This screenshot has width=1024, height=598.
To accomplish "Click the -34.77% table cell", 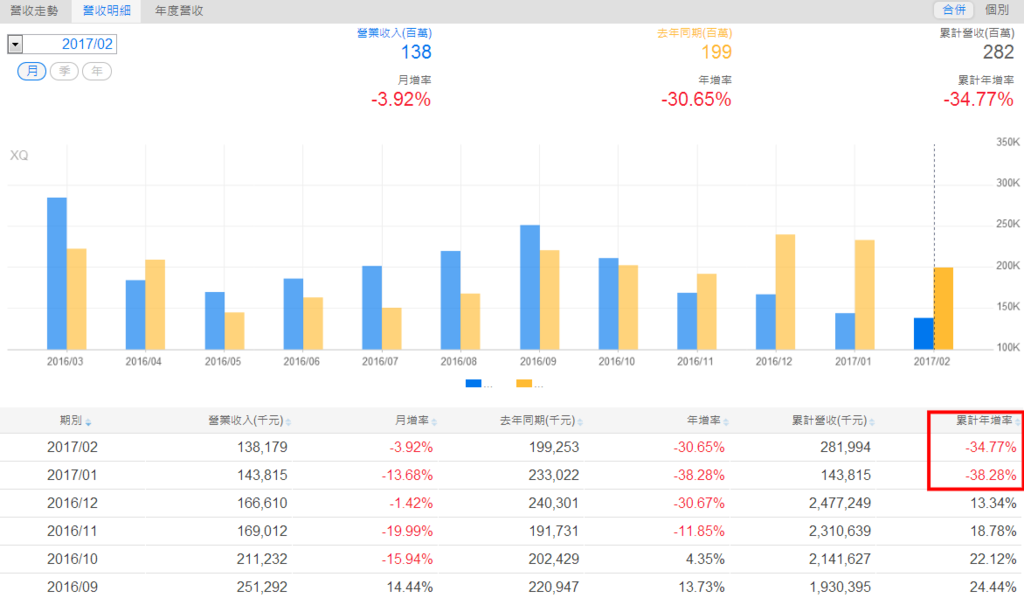I will click(x=991, y=447).
